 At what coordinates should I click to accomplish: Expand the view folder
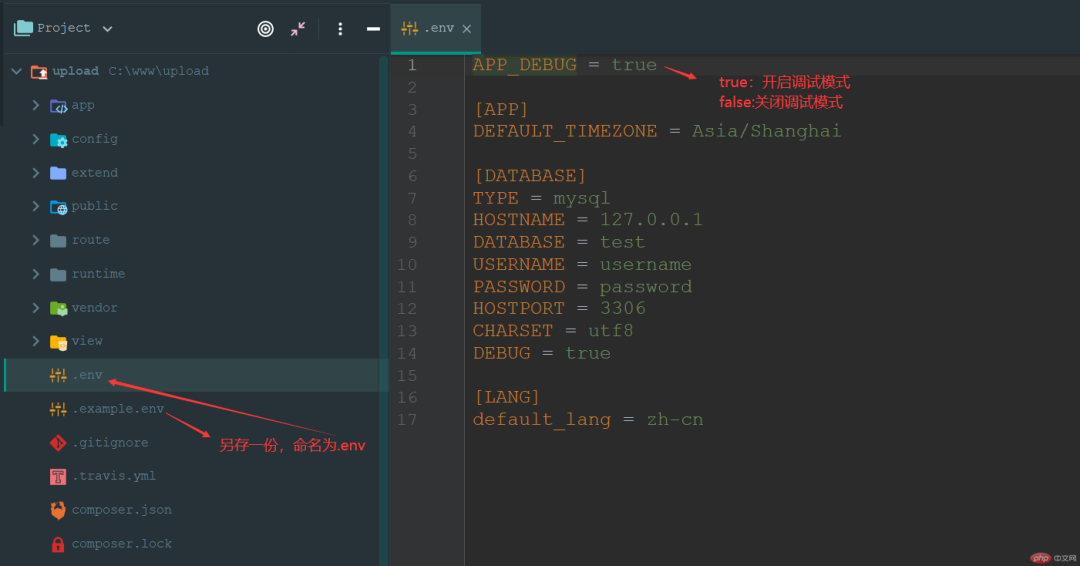36,341
